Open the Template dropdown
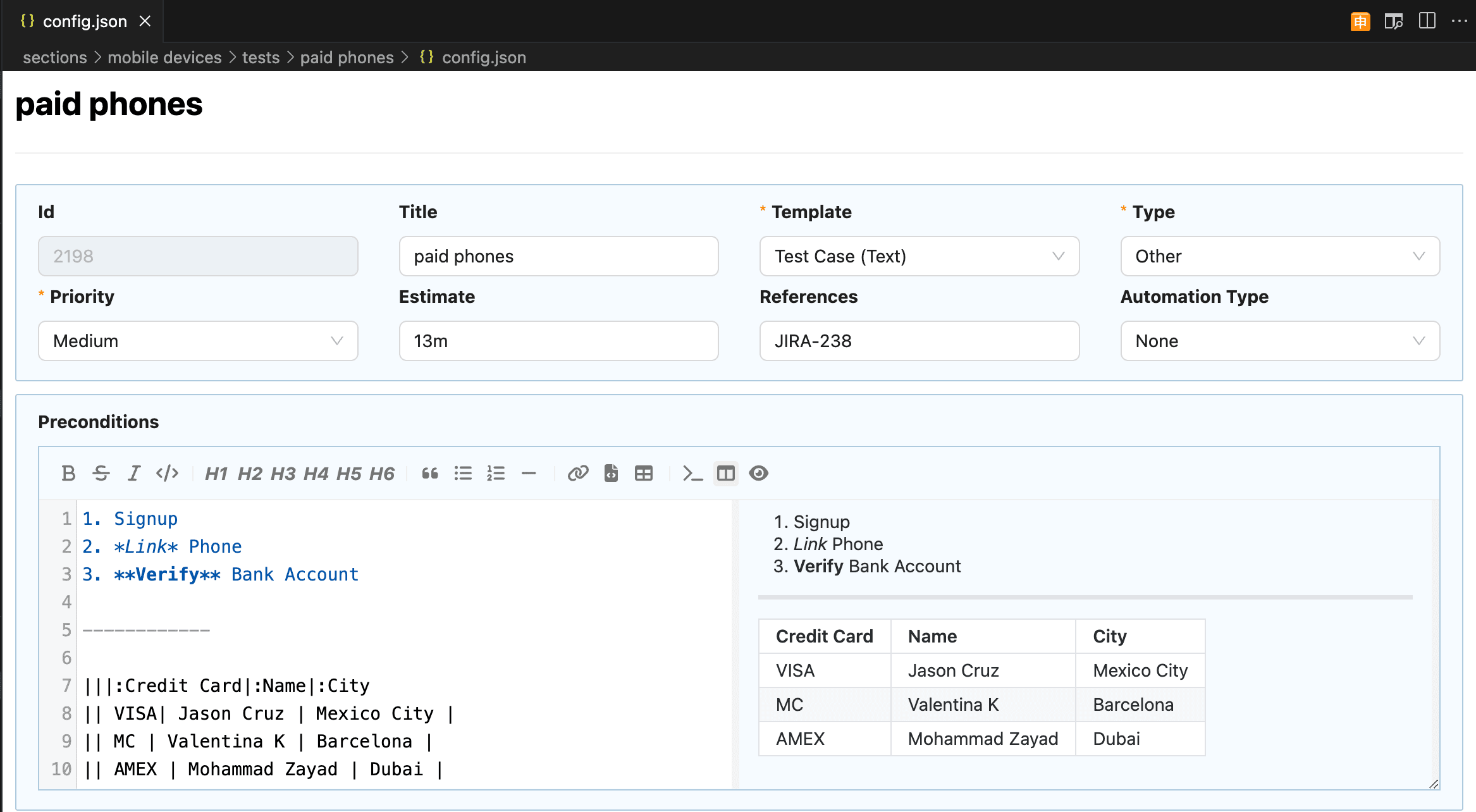 pyautogui.click(x=919, y=256)
